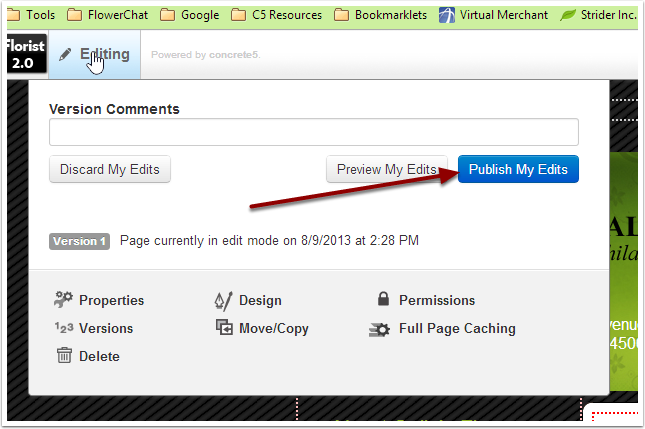Click the Permissions padlock icon

point(383,300)
